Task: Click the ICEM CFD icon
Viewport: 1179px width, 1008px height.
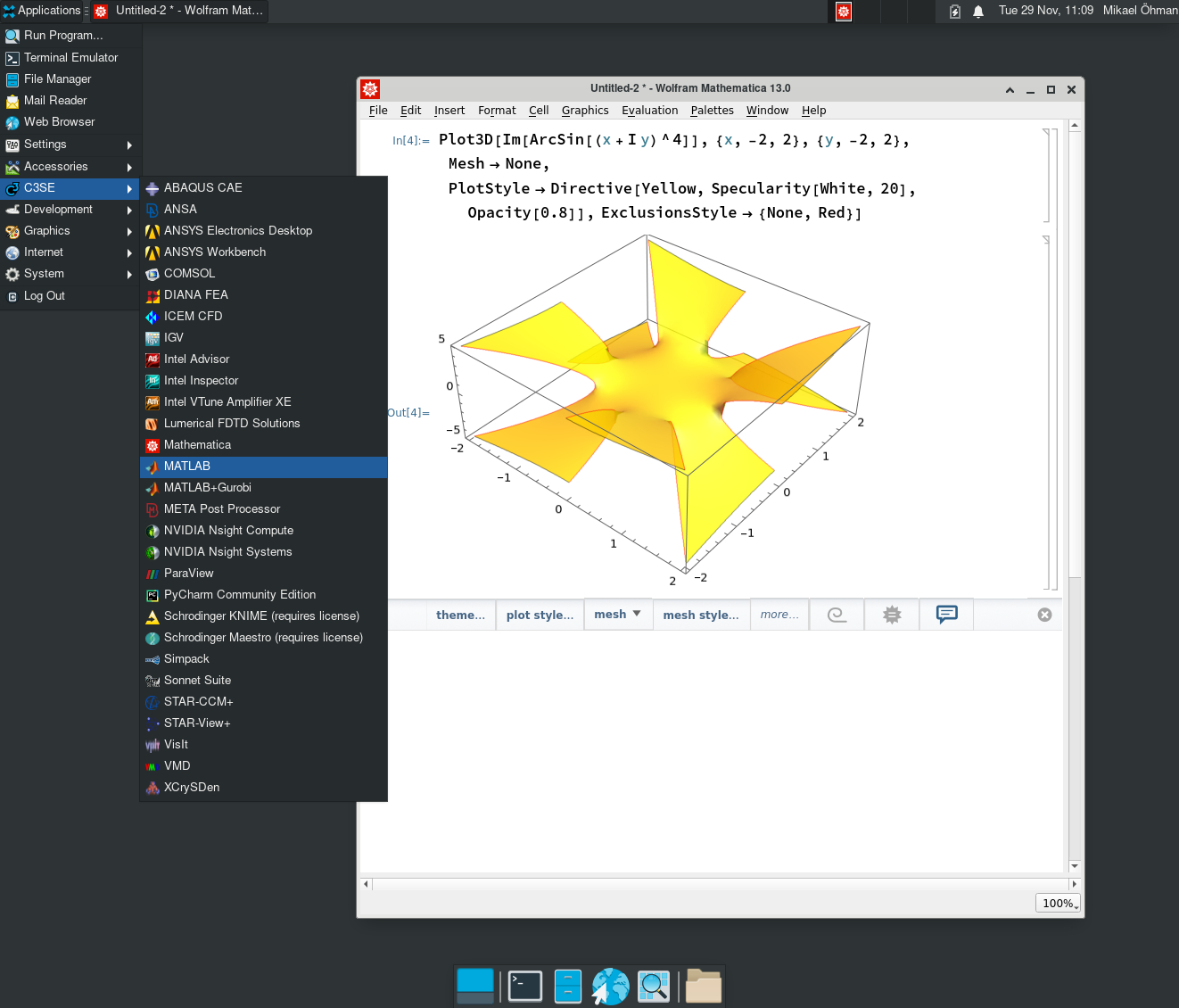Action: click(153, 317)
